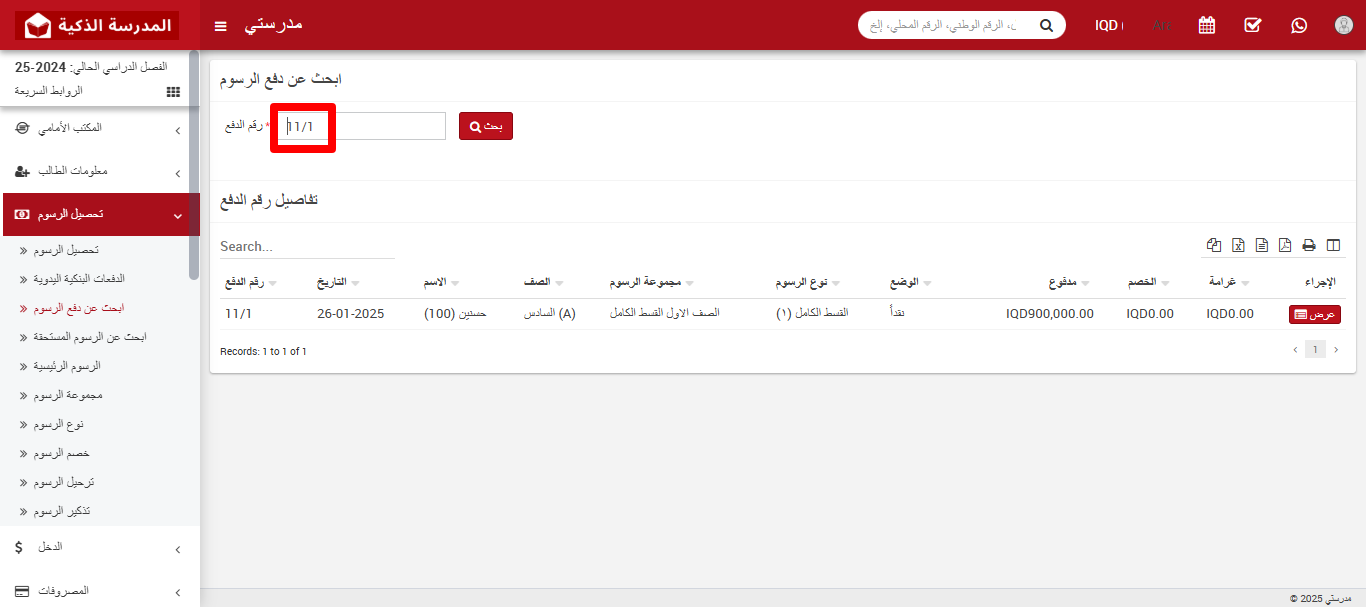Export table as PDF icon

[x=1285, y=245]
